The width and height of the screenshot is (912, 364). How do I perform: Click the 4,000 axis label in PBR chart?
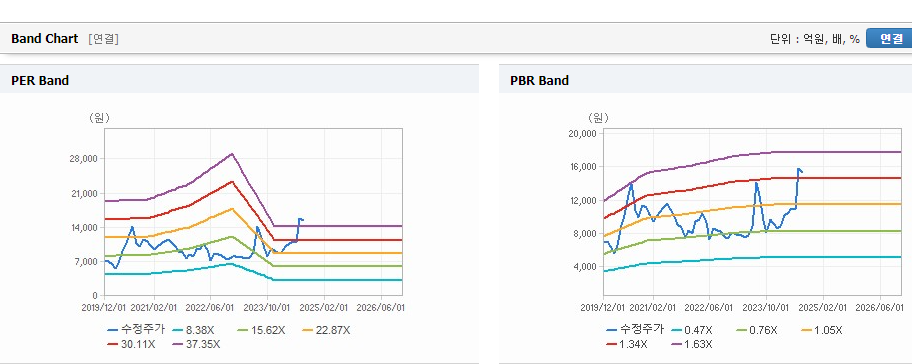click(x=585, y=267)
